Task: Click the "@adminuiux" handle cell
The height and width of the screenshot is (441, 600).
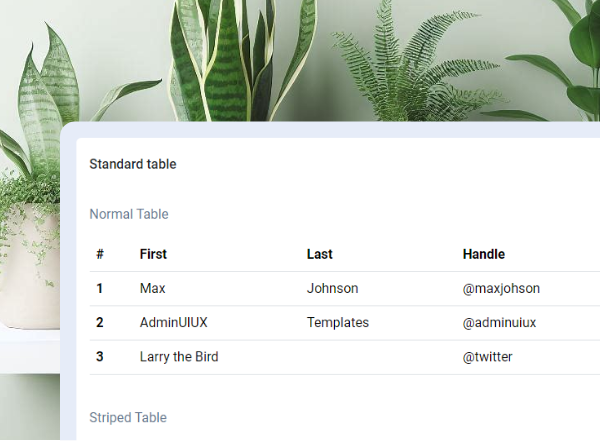Action: pyautogui.click(x=500, y=323)
